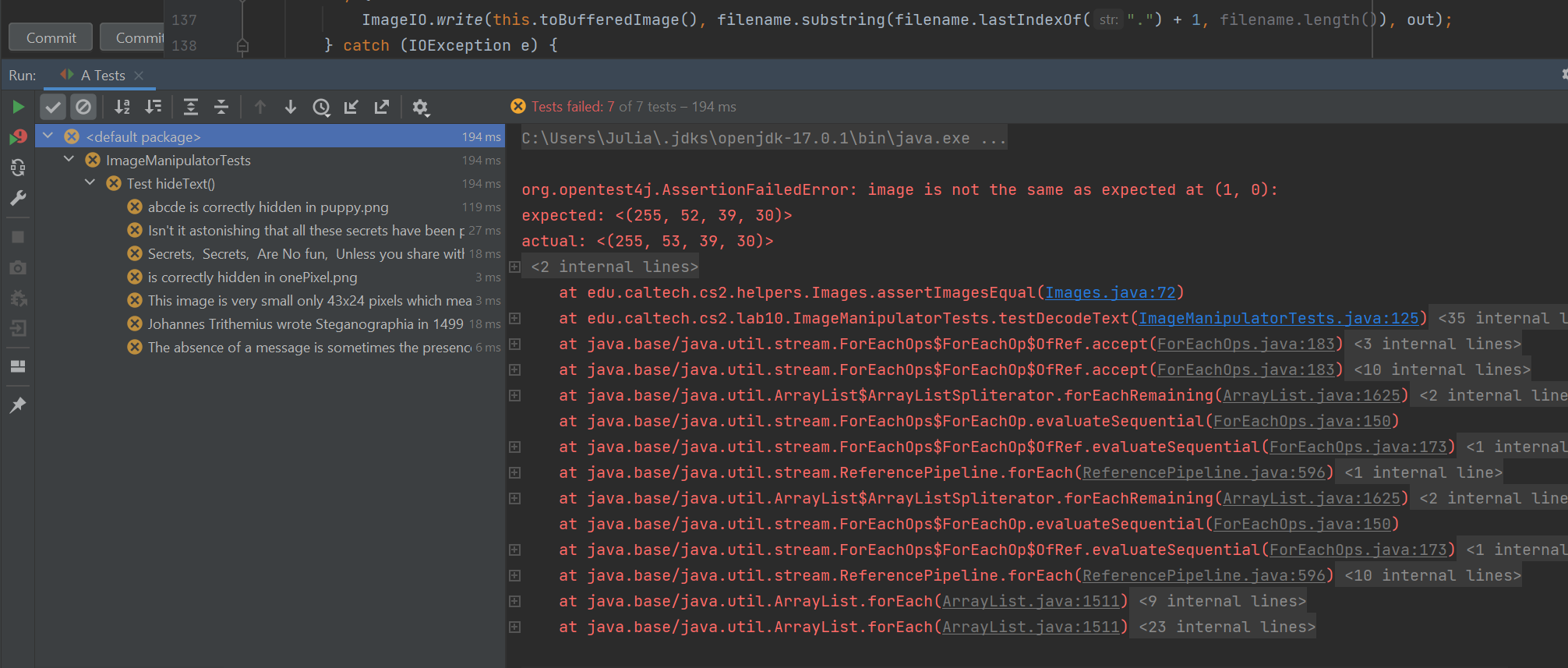Open the test history clock dropdown

[x=321, y=107]
